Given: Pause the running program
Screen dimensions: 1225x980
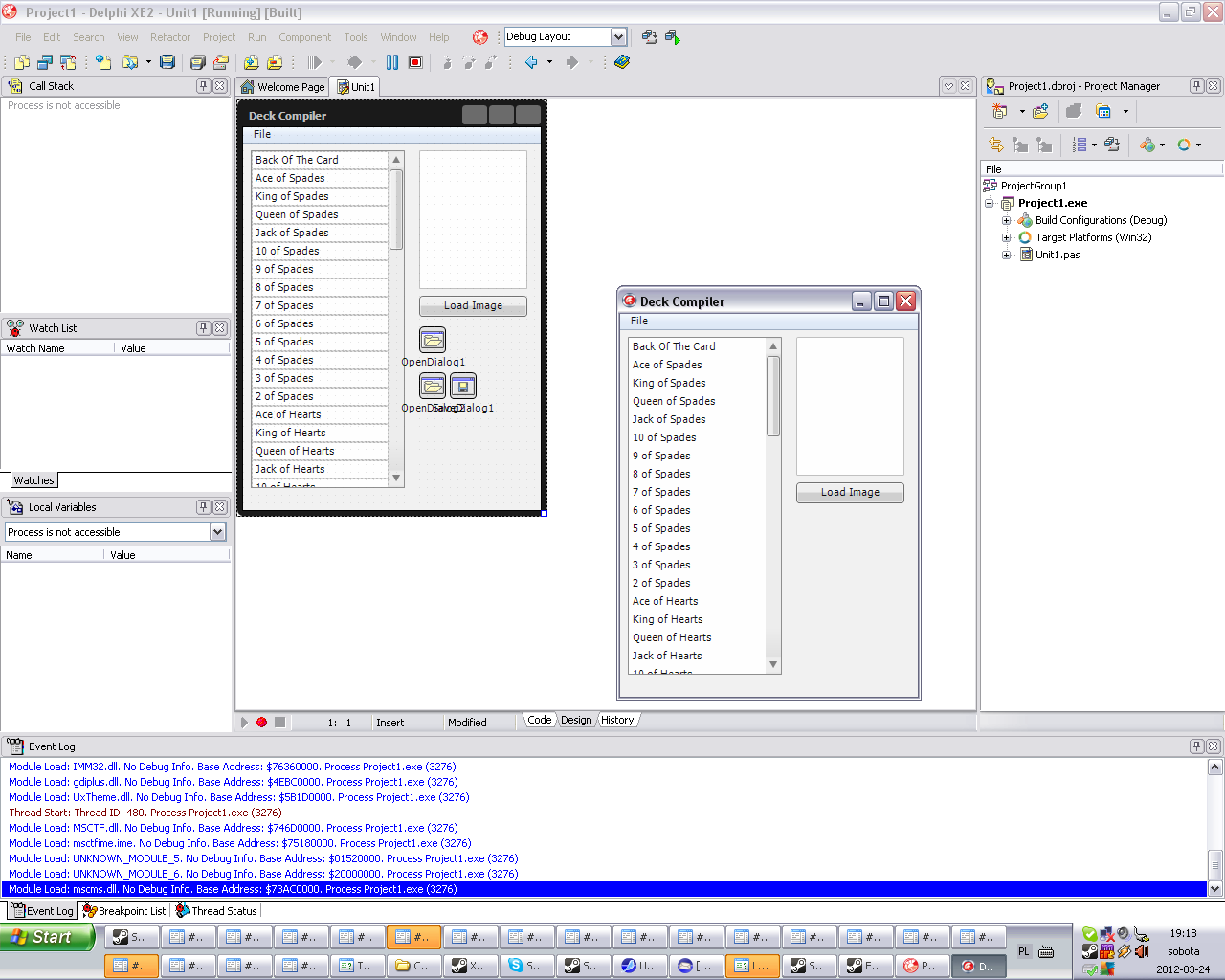Looking at the screenshot, I should pos(392,62).
